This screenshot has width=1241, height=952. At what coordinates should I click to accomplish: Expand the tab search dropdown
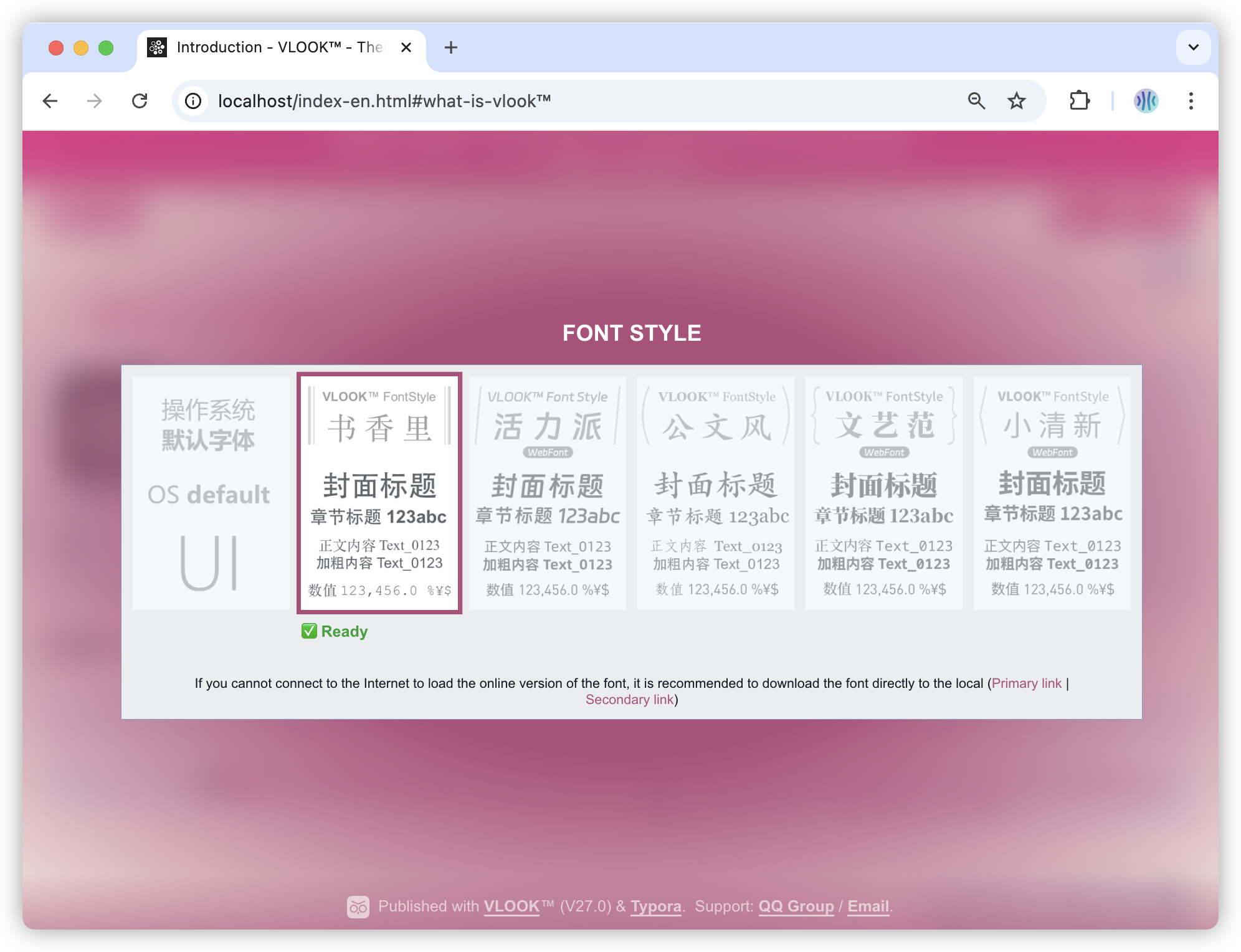pos(1194,47)
